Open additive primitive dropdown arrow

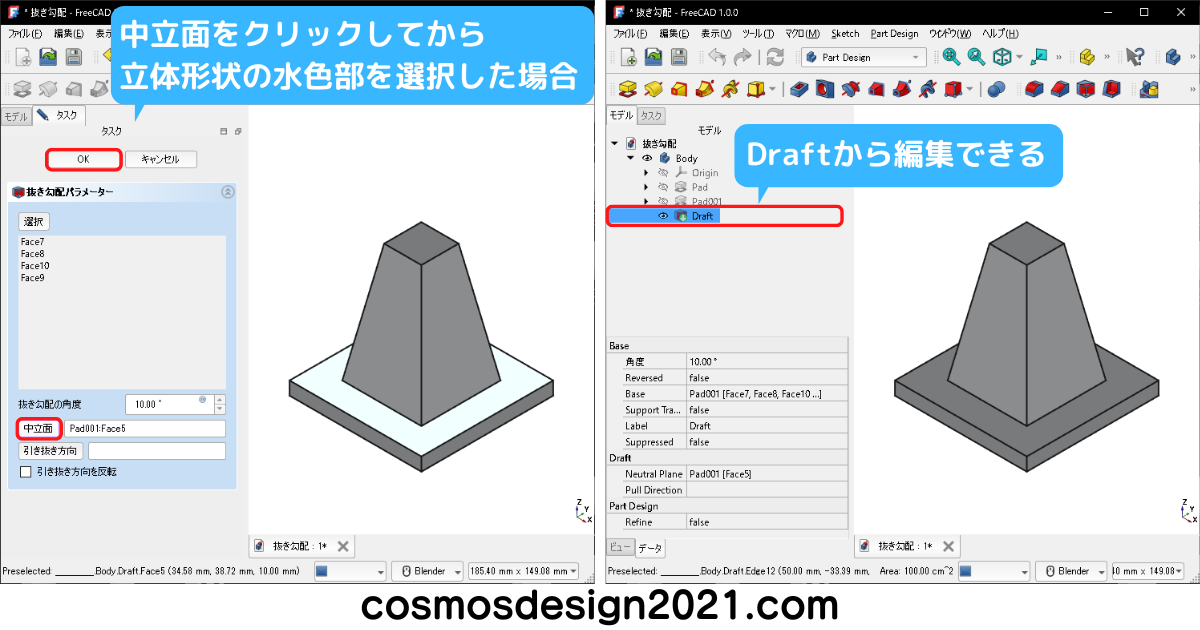click(x=773, y=90)
